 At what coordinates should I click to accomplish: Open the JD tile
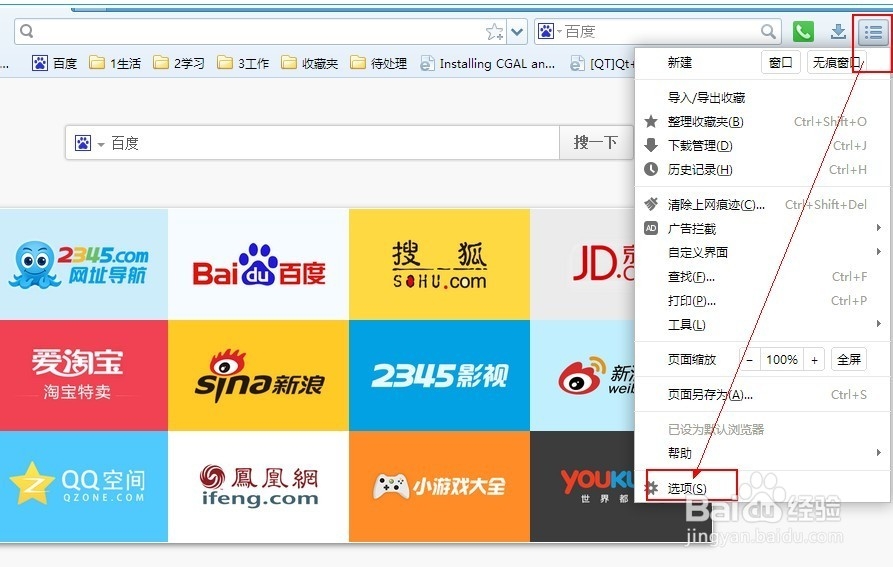tap(583, 264)
